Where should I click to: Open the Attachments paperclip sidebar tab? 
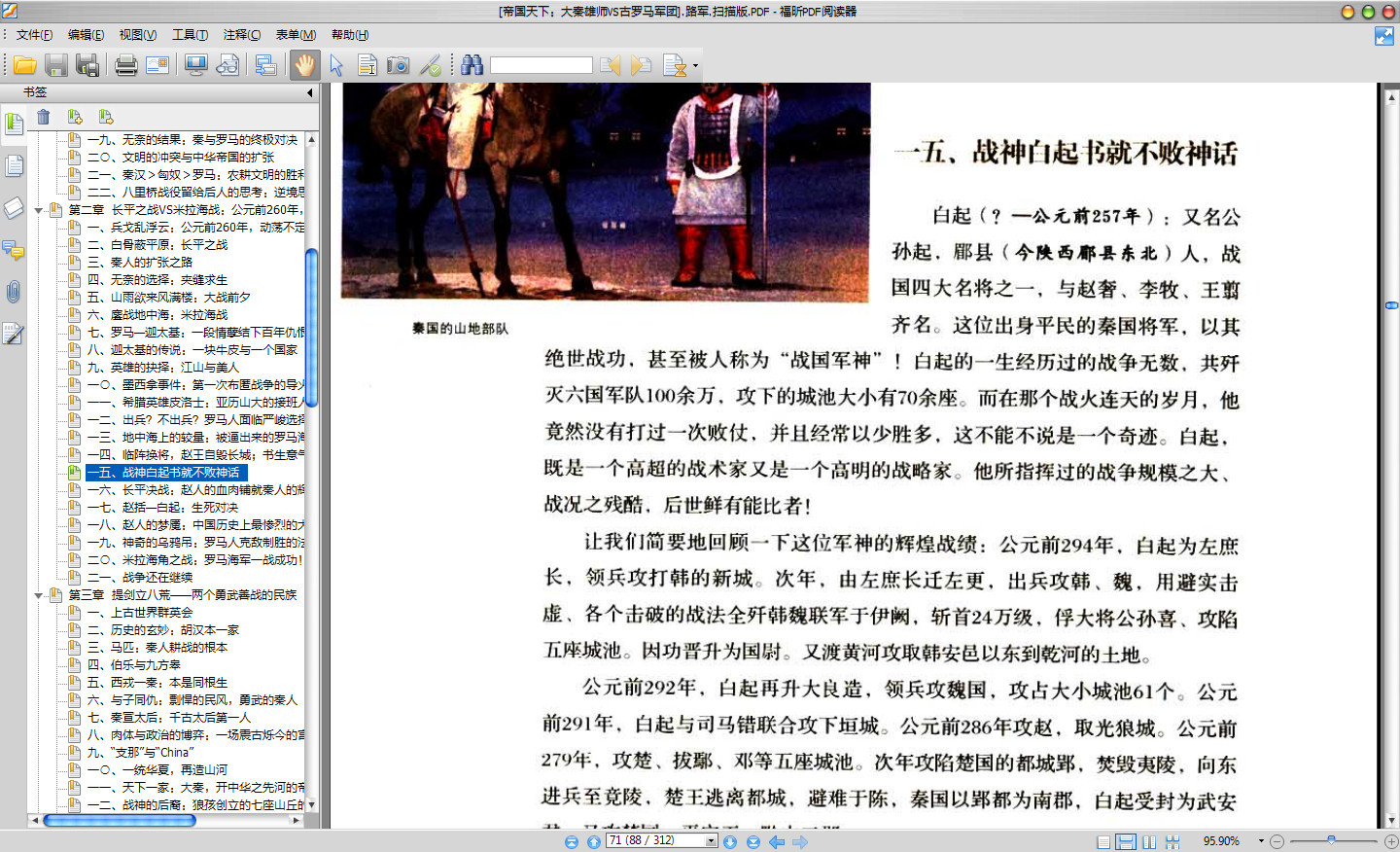coord(14,292)
